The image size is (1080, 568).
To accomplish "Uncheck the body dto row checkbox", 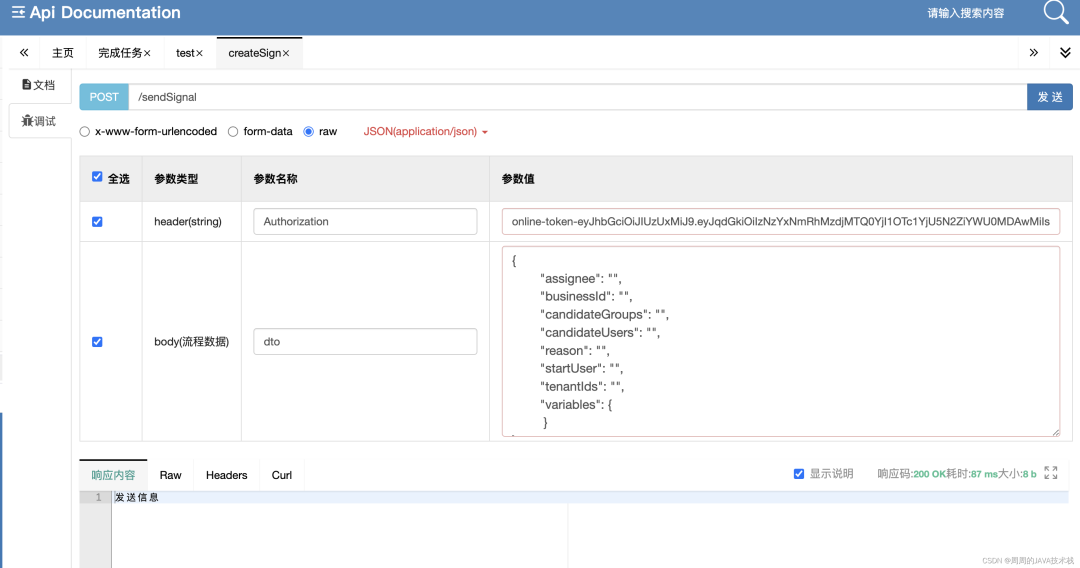I will click(97, 341).
